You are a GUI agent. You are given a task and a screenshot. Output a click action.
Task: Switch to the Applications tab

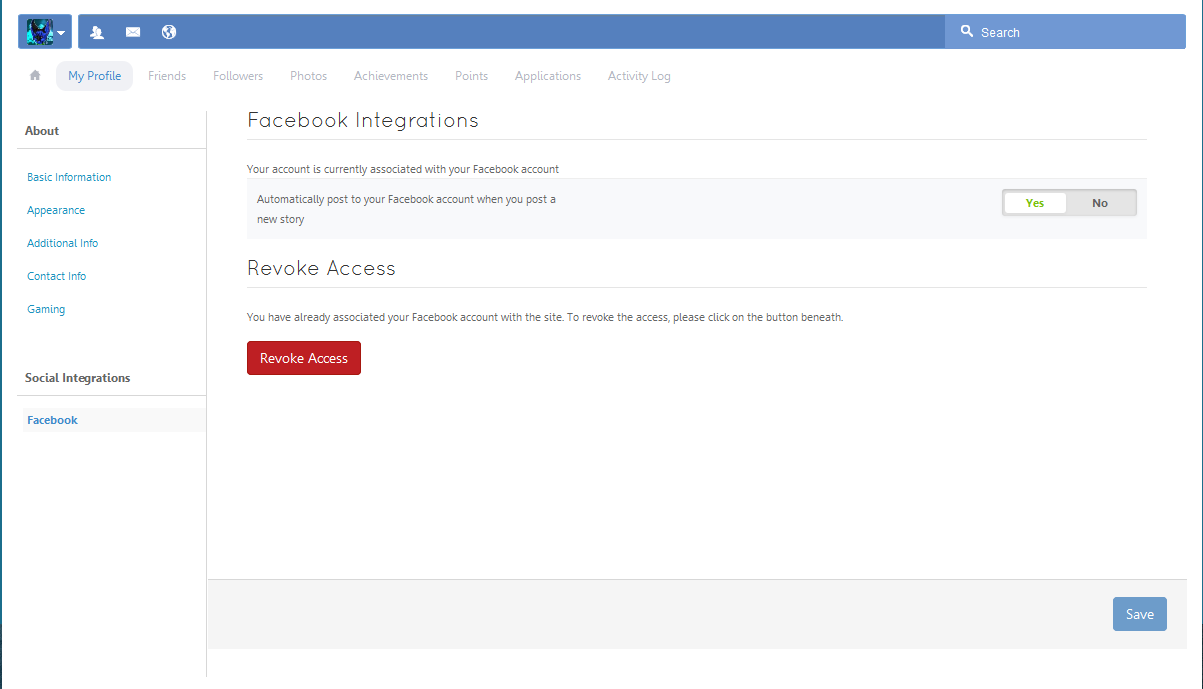click(x=548, y=76)
